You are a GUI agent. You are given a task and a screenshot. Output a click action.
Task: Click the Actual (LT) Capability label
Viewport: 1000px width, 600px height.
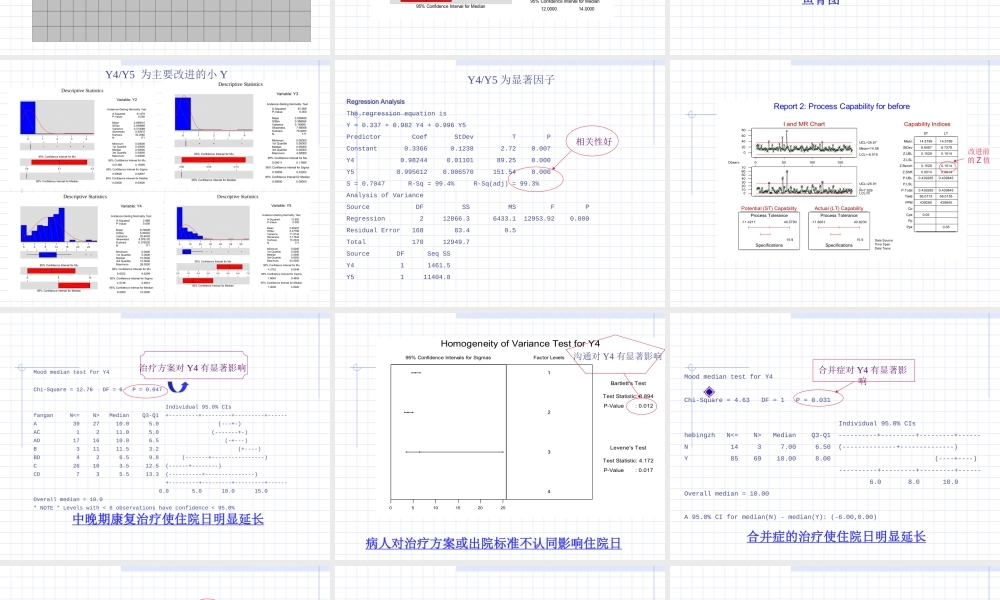[838, 209]
